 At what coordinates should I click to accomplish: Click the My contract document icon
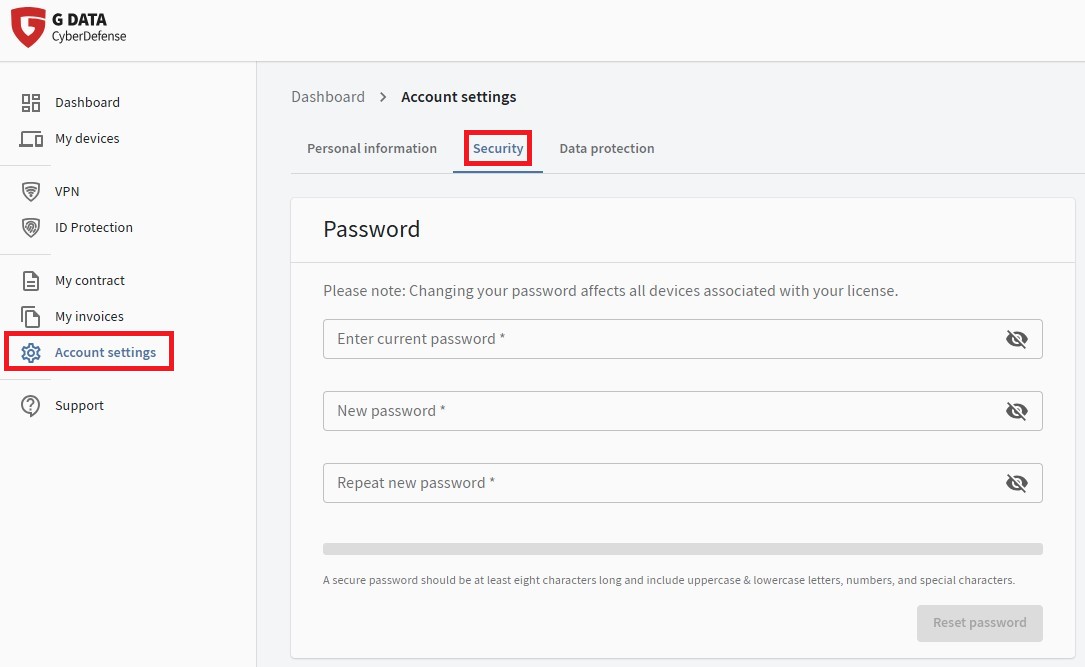tap(31, 280)
